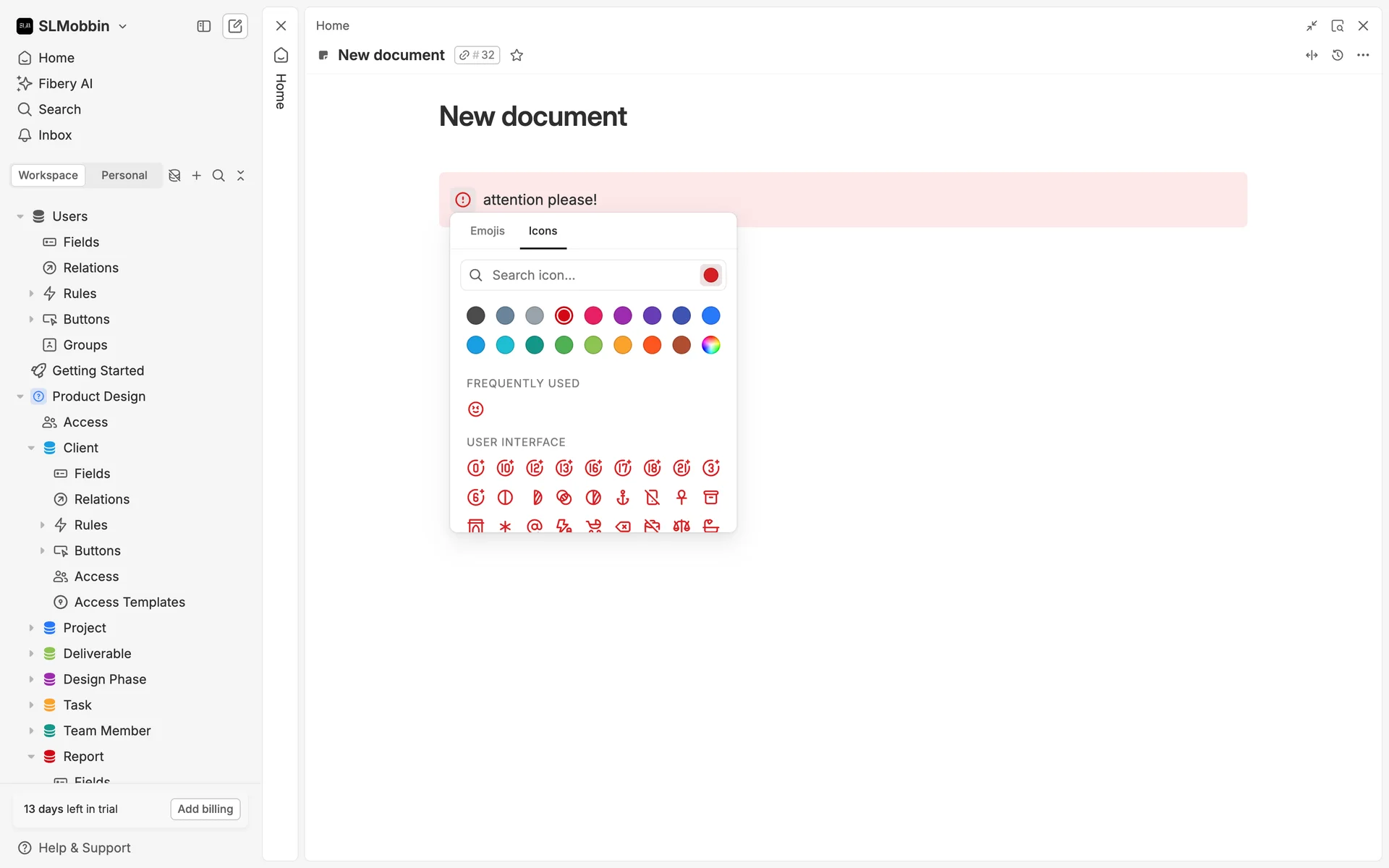Toggle hidden items icon beside Personal
Viewport: 1389px width, 868px height.
(x=174, y=175)
